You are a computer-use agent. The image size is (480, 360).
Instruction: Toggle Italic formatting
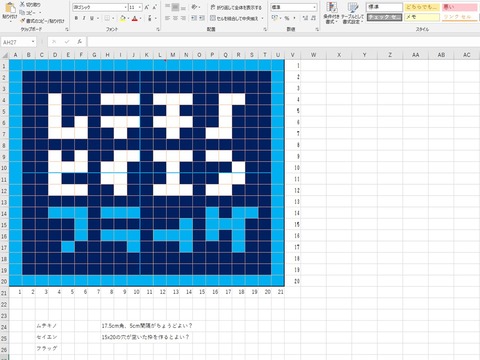[84, 18]
